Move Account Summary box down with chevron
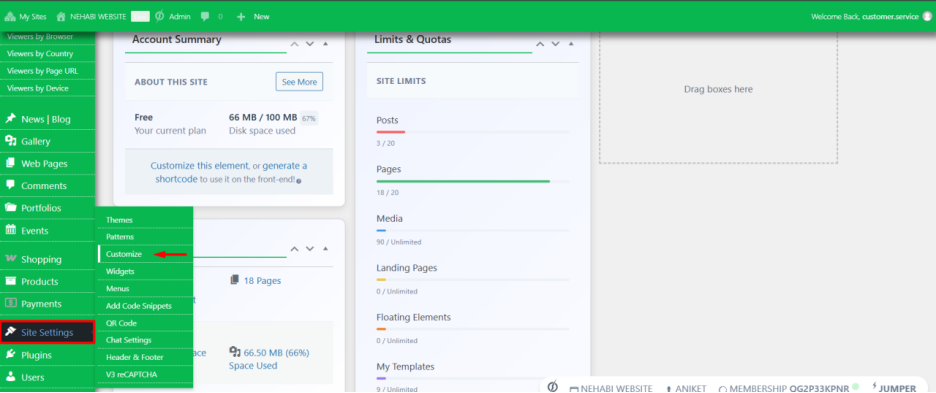The image size is (936, 393). 310,44
